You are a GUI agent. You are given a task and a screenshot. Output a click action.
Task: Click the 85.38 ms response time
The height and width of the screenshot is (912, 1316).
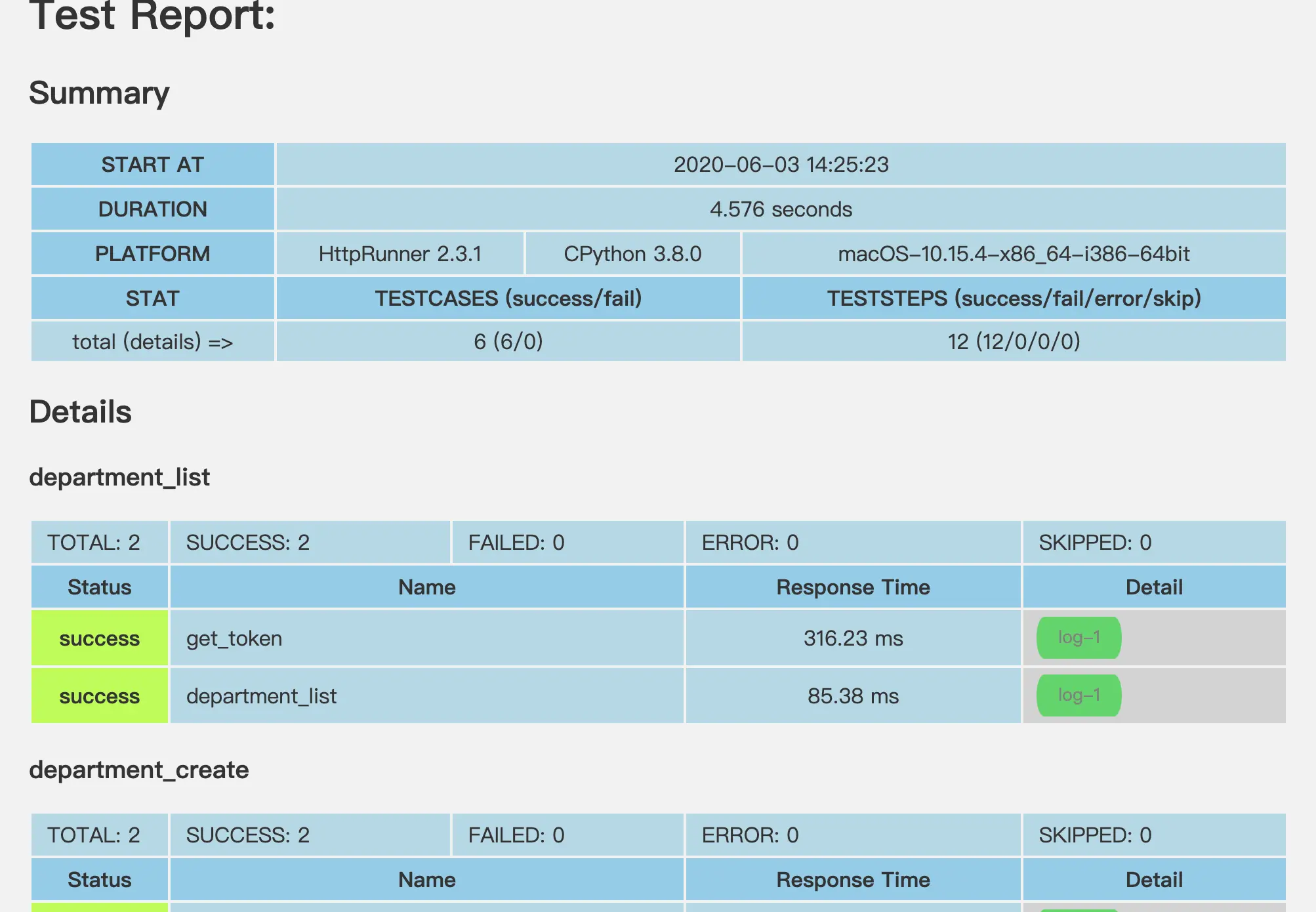(x=853, y=696)
